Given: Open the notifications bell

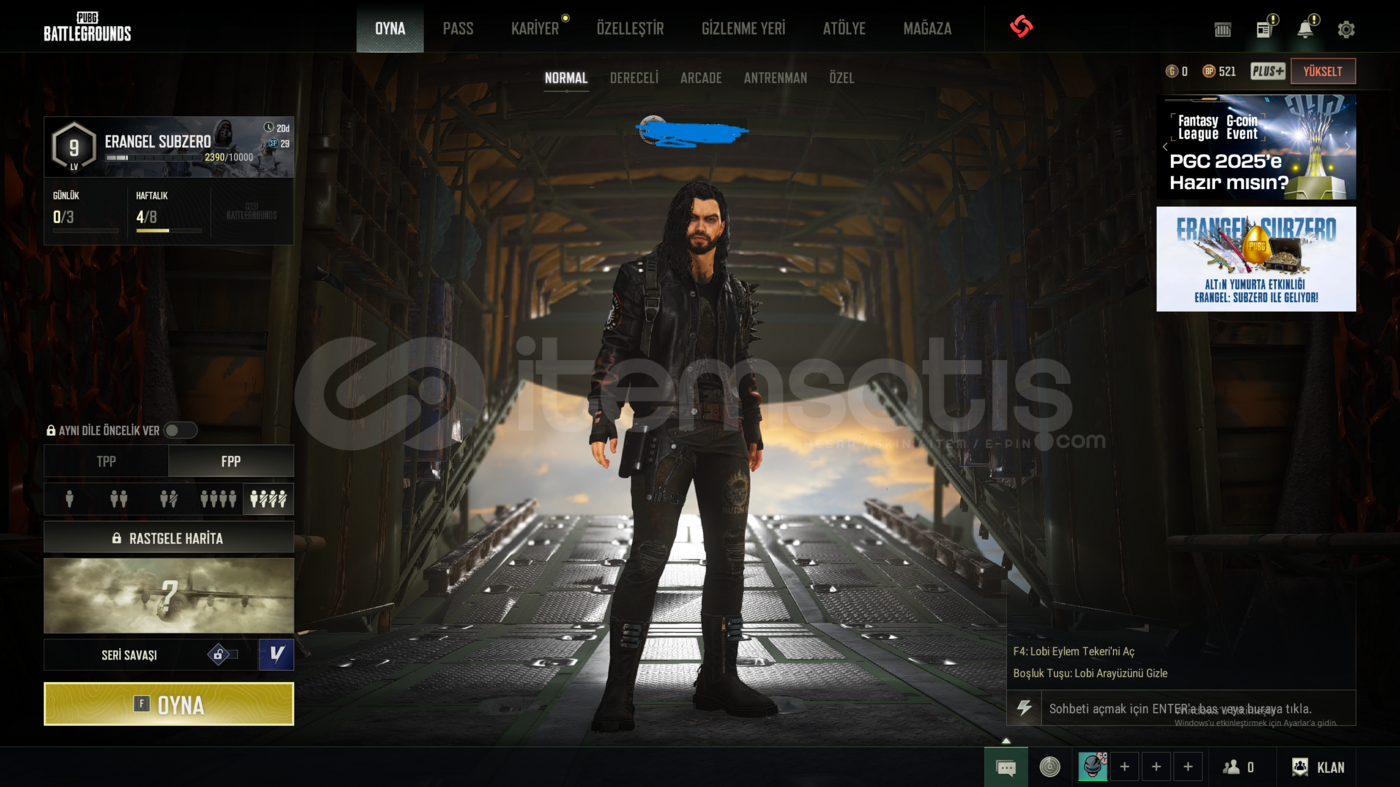Looking at the screenshot, I should coord(1305,29).
